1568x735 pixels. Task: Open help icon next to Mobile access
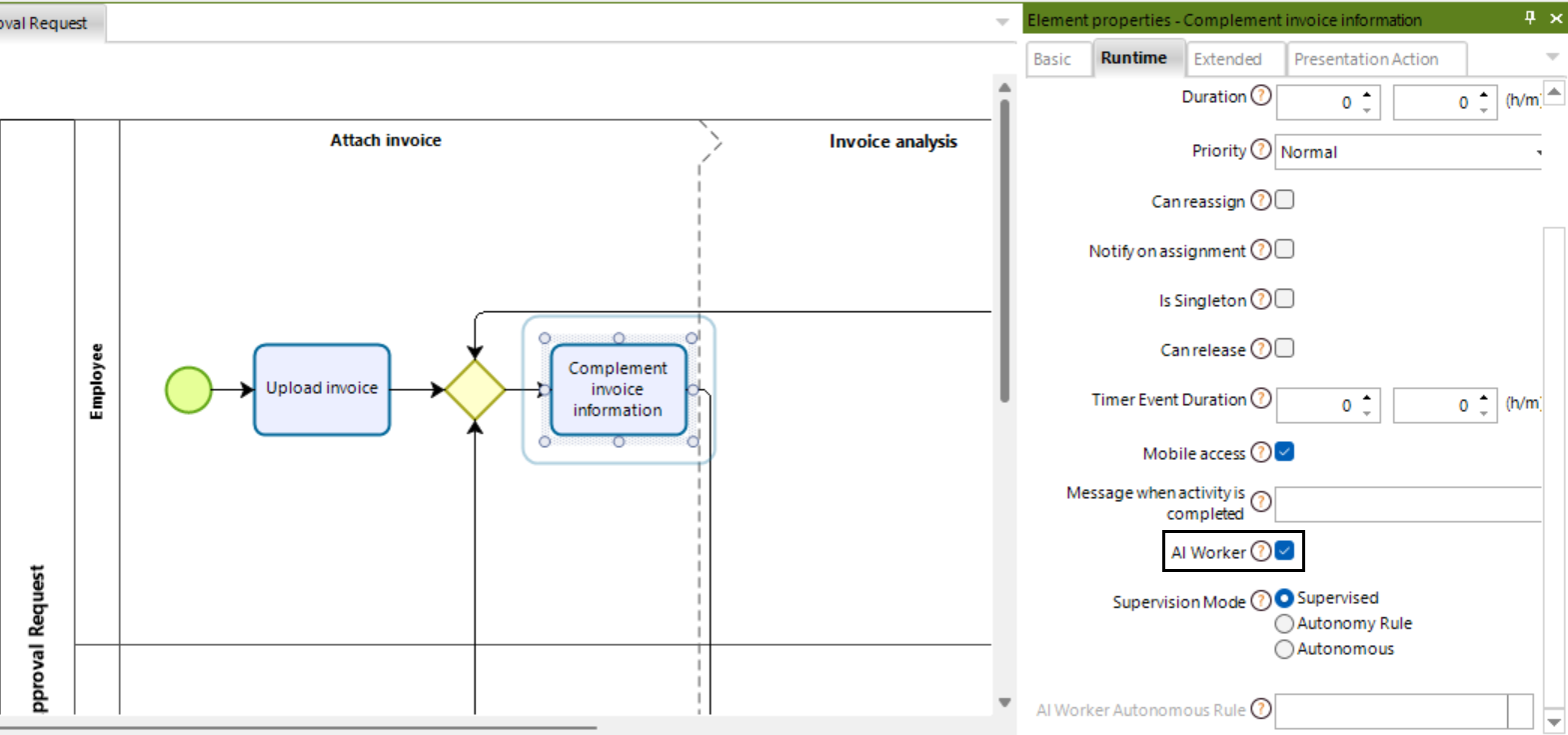point(1261,452)
